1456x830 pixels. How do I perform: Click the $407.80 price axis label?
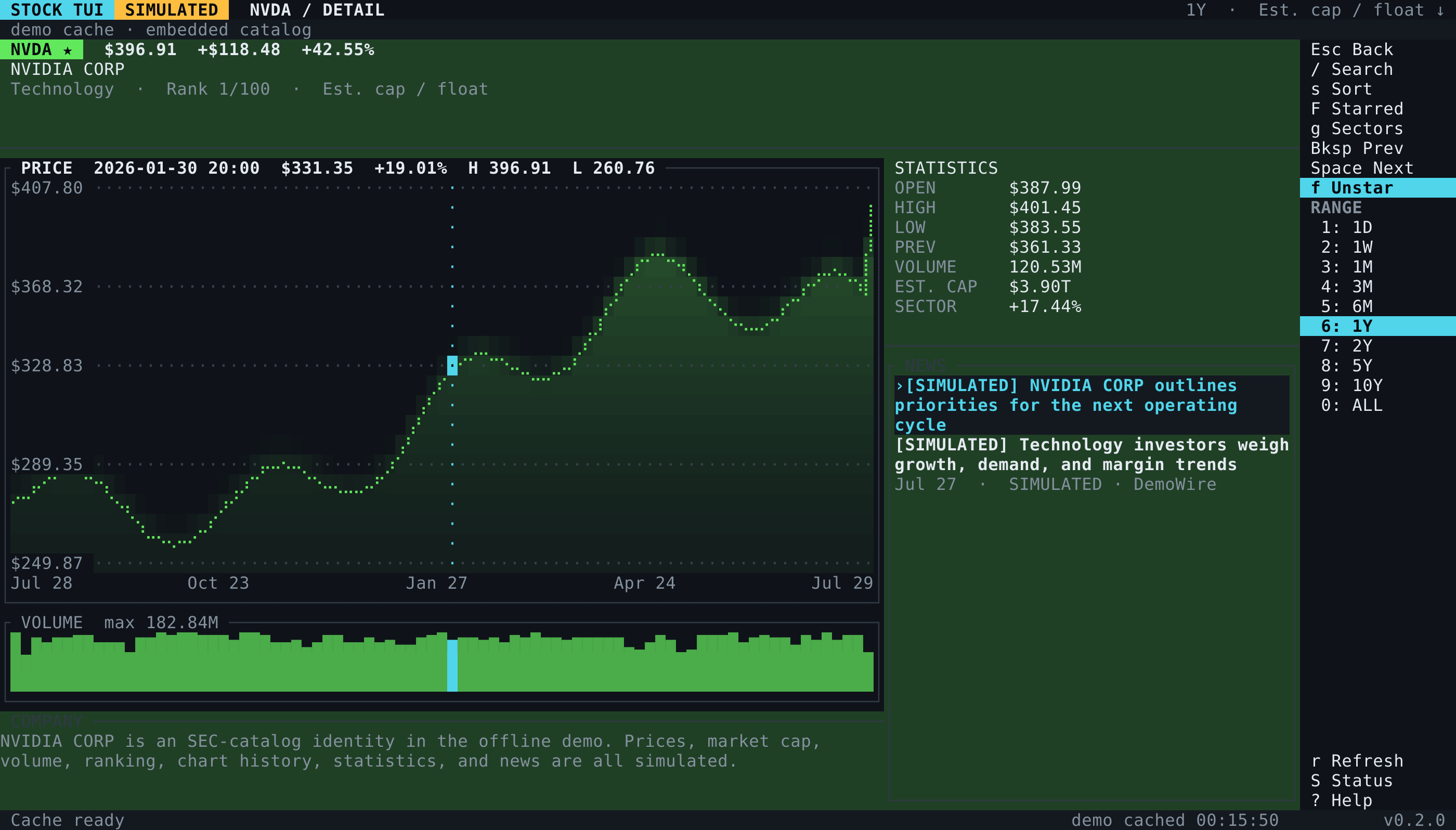(47, 188)
